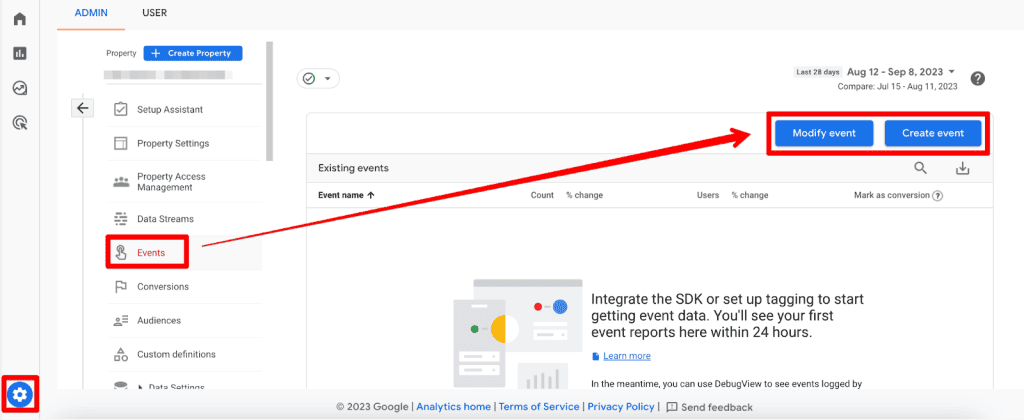Image resolution: width=1024 pixels, height=420 pixels.
Task: Open the Terms of Service link
Action: pos(539,407)
